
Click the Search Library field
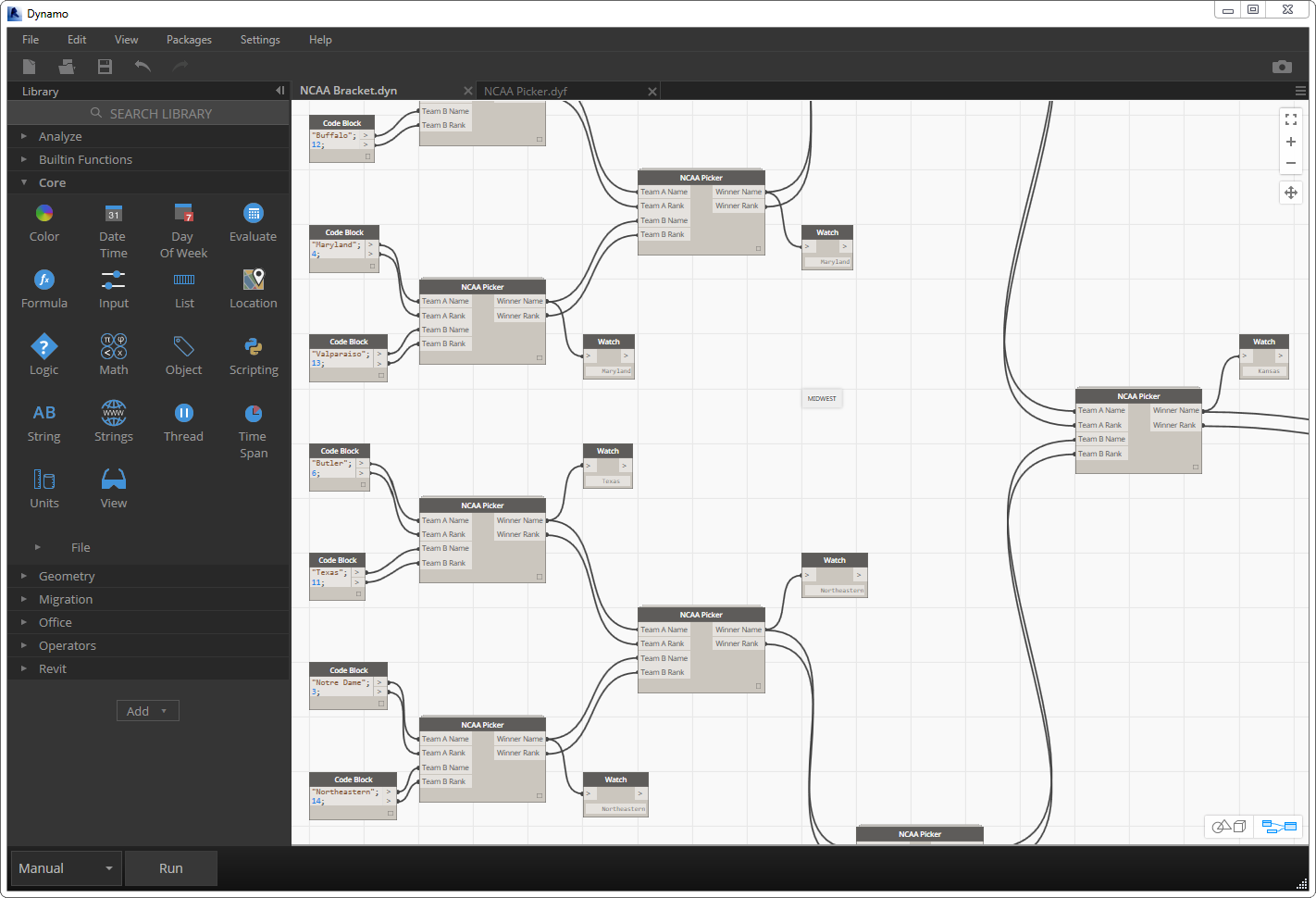click(148, 113)
